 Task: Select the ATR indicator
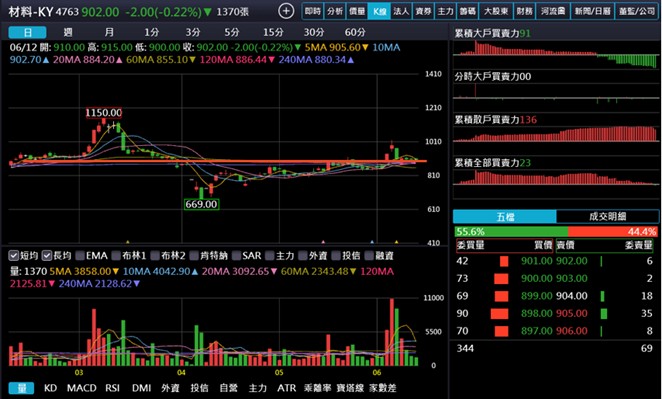pos(287,388)
